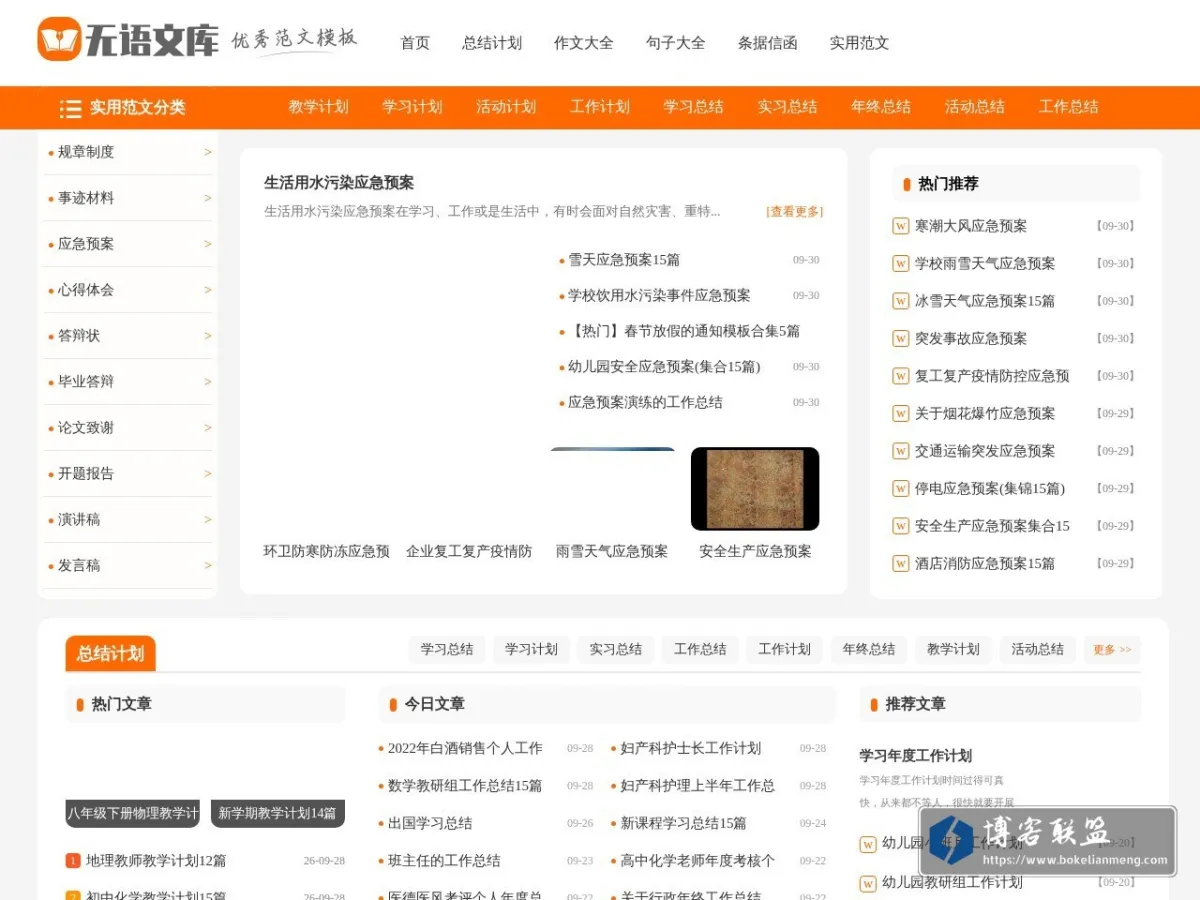This screenshot has height=900, width=1200.
Task: Expand the 应急预案 category arrow
Action: pyautogui.click(x=208, y=244)
